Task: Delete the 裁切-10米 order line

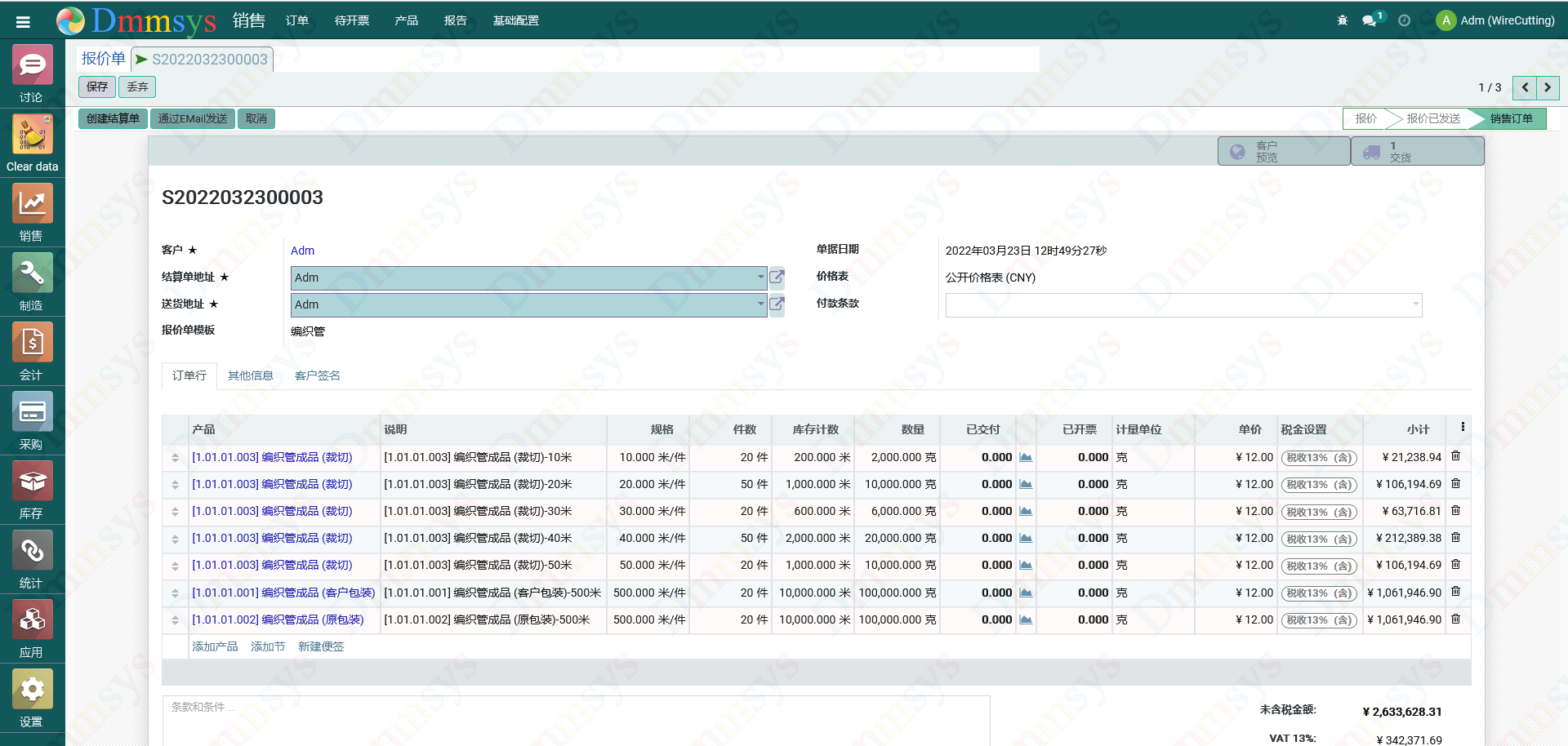Action: point(1455,456)
